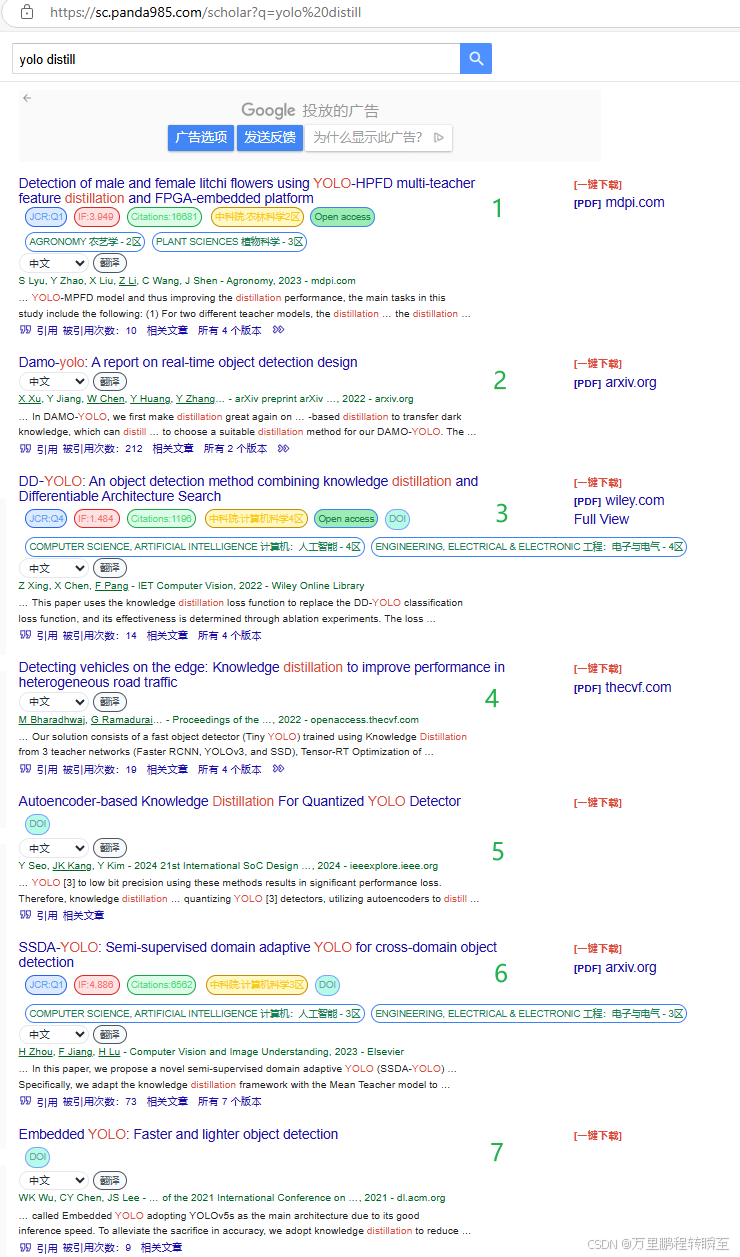Screen dimensions: 740x1257
Task: Click the cite quote icon for the Embedded YOLO result
Action: point(25,1248)
